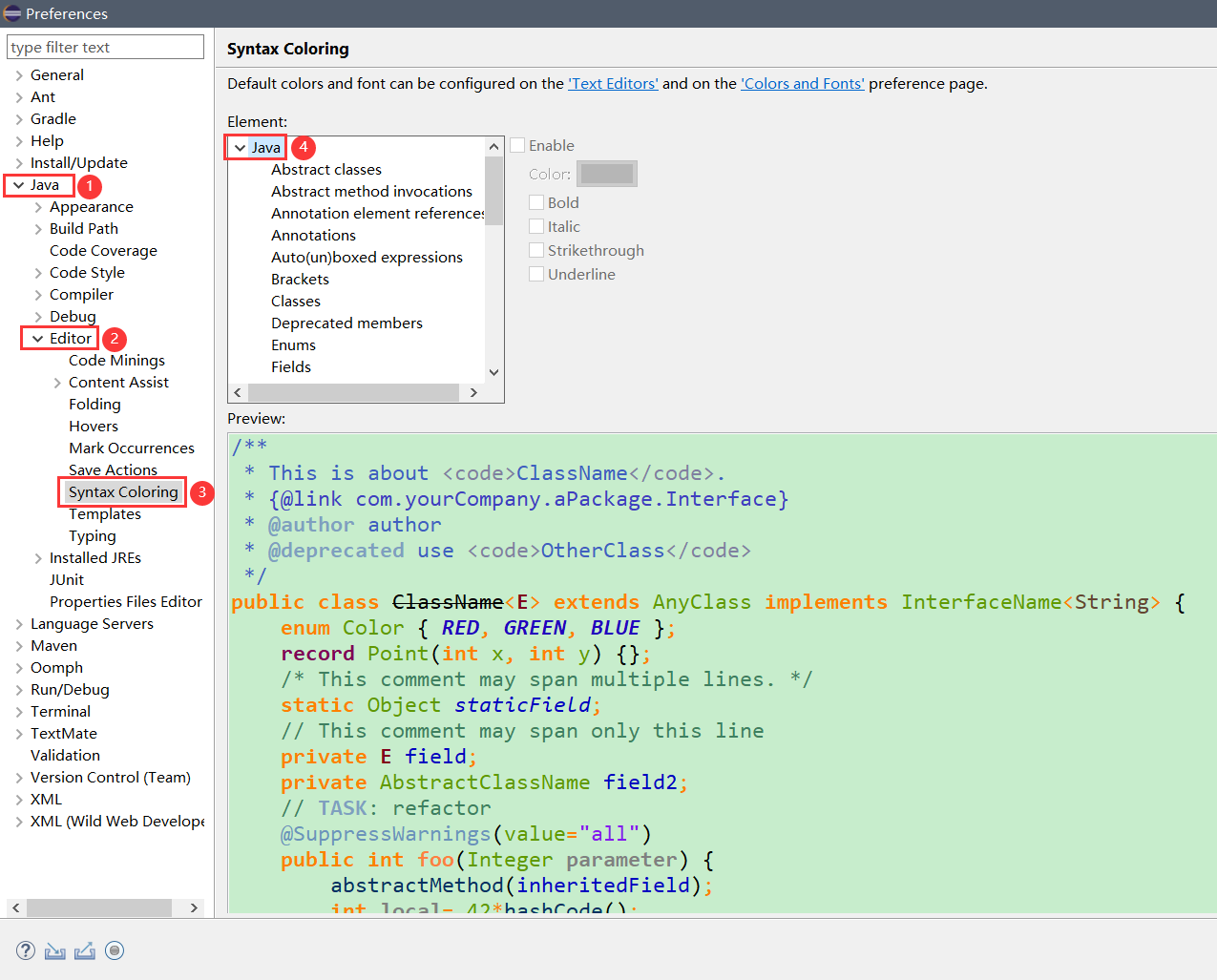
Task: Enable Bold formatting checkbox
Action: (536, 202)
